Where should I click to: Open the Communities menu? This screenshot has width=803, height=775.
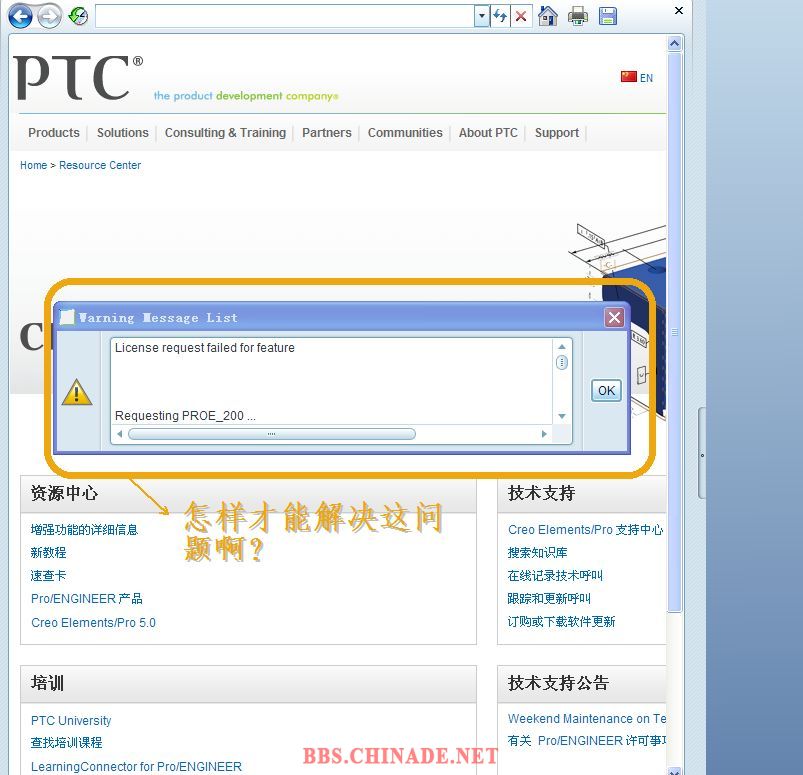pyautogui.click(x=405, y=133)
